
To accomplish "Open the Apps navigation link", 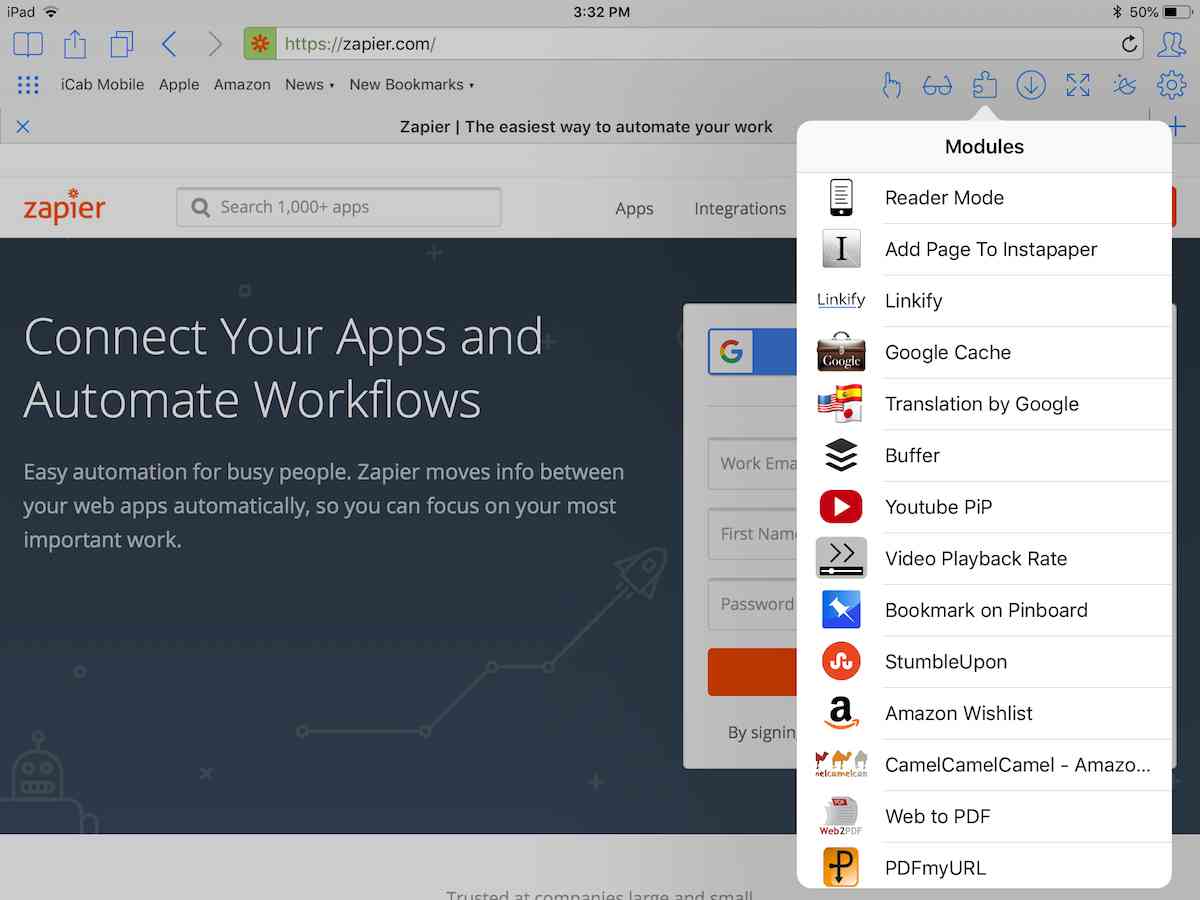I will click(x=634, y=209).
